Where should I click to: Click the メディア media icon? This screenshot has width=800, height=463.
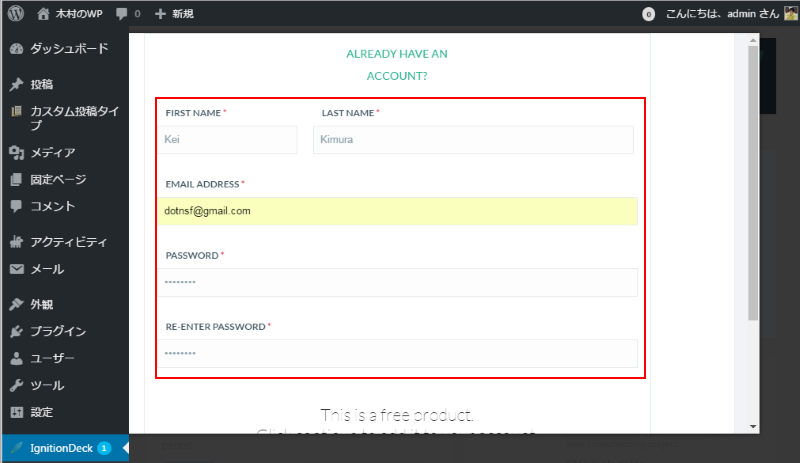tap(16, 152)
